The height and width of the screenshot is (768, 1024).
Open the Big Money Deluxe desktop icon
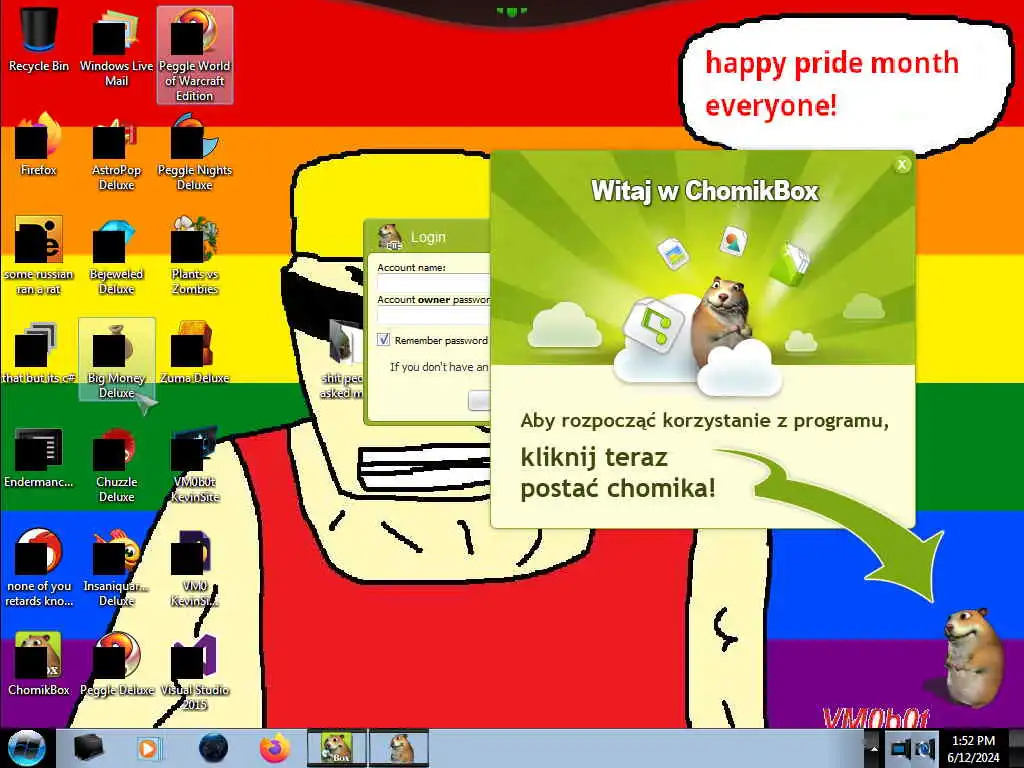pos(116,359)
